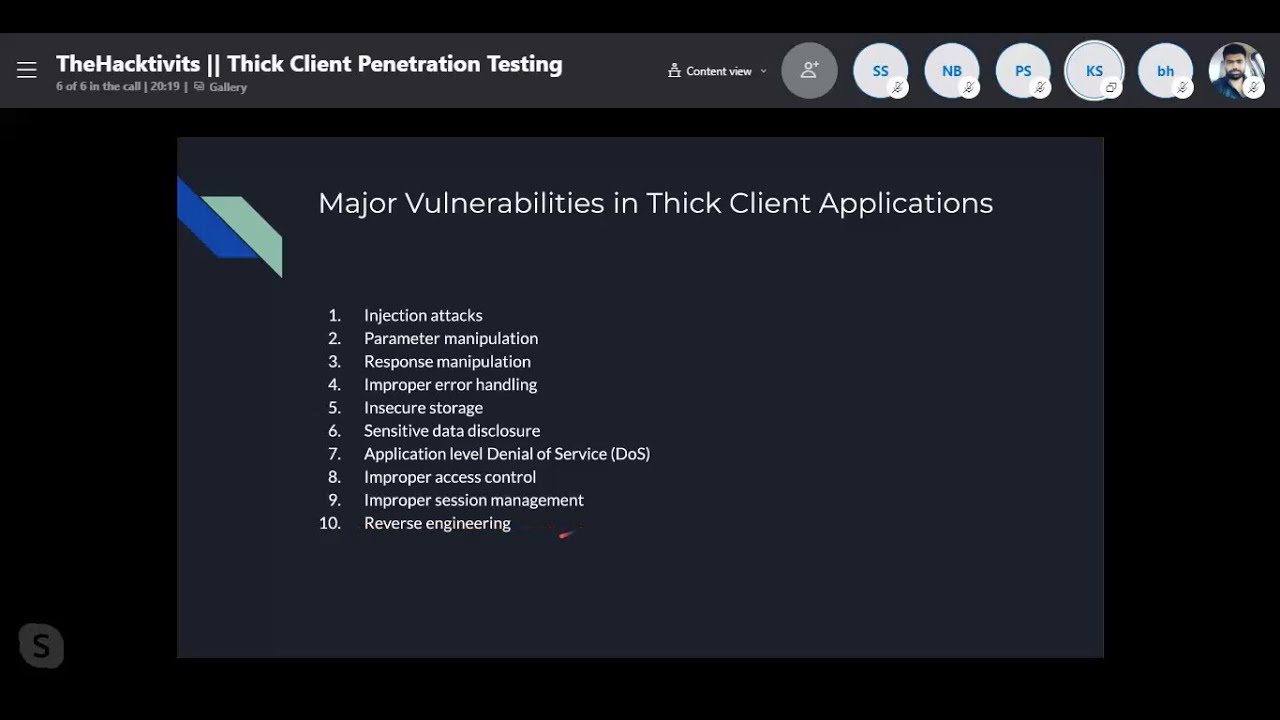The height and width of the screenshot is (720, 1280).
Task: Click the call title TheHacktivits
Action: (x=309, y=64)
